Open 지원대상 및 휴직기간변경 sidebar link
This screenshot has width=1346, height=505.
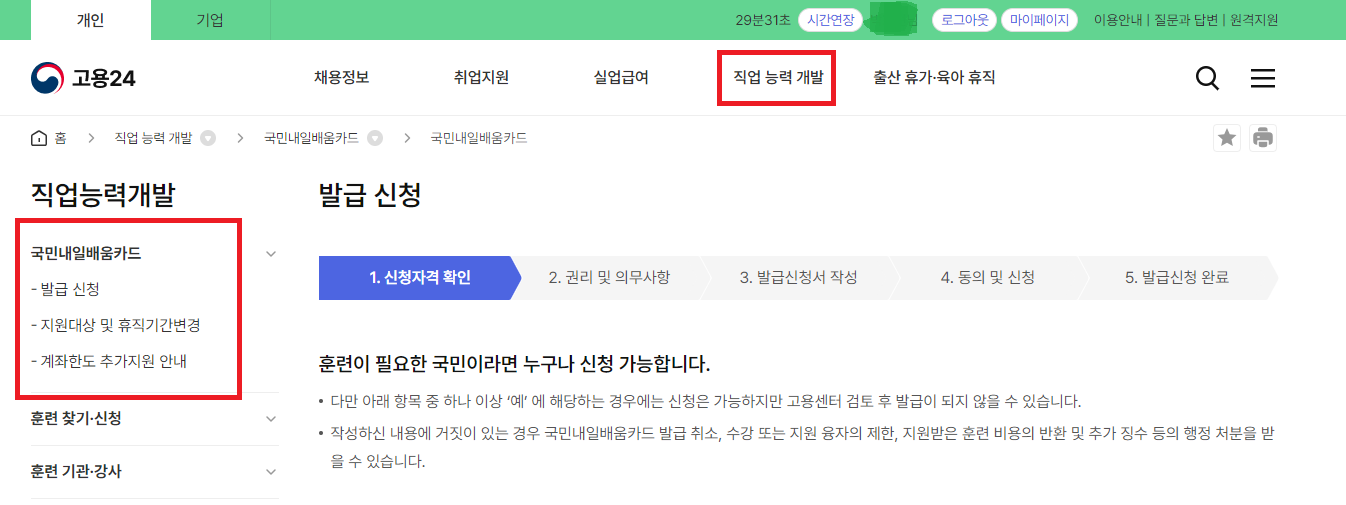coord(121,325)
